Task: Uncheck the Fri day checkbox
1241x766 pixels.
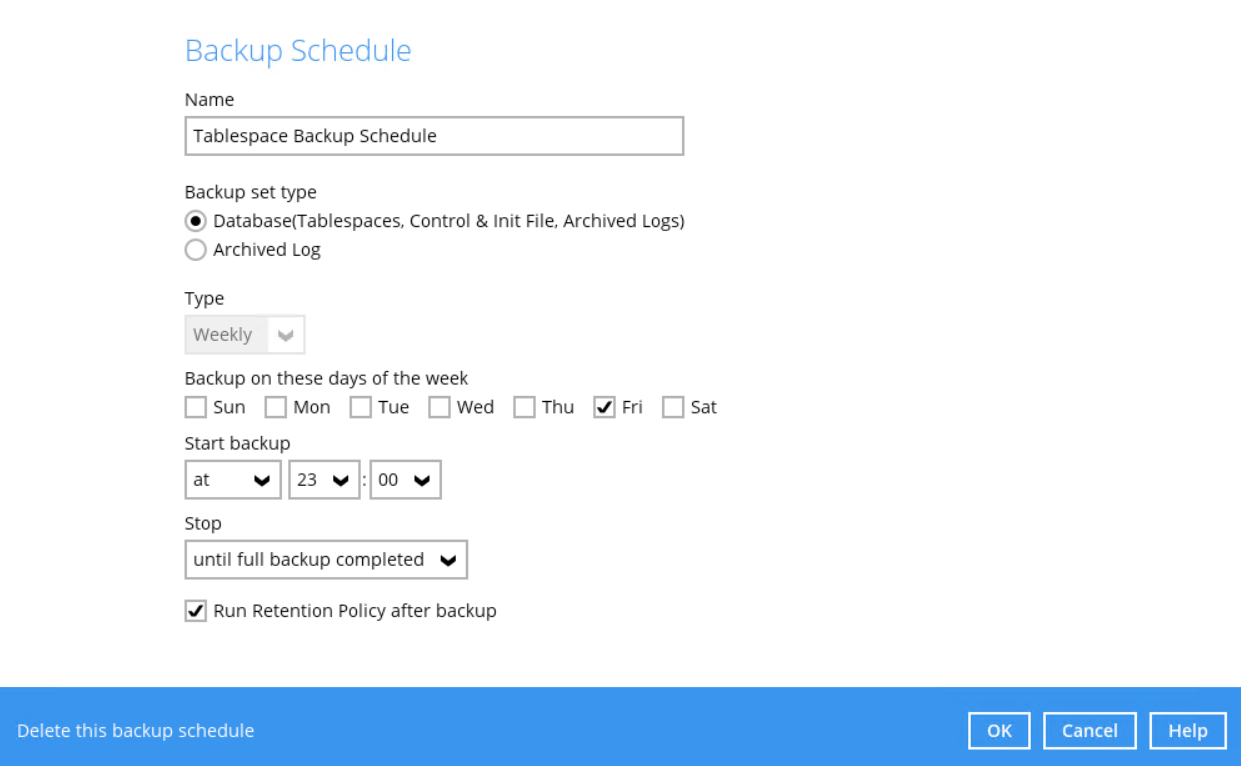Action: 604,407
